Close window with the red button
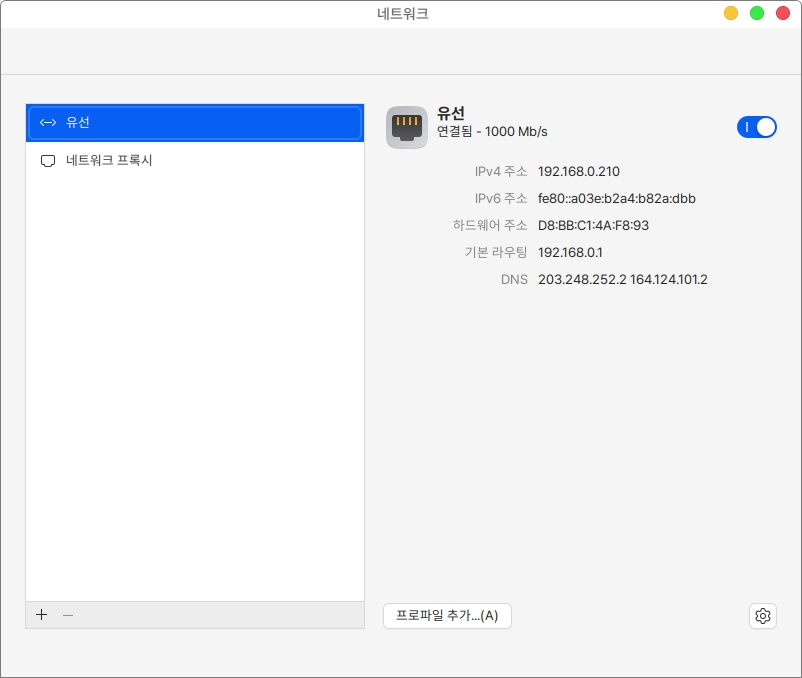Image resolution: width=802 pixels, height=678 pixels. 782,13
